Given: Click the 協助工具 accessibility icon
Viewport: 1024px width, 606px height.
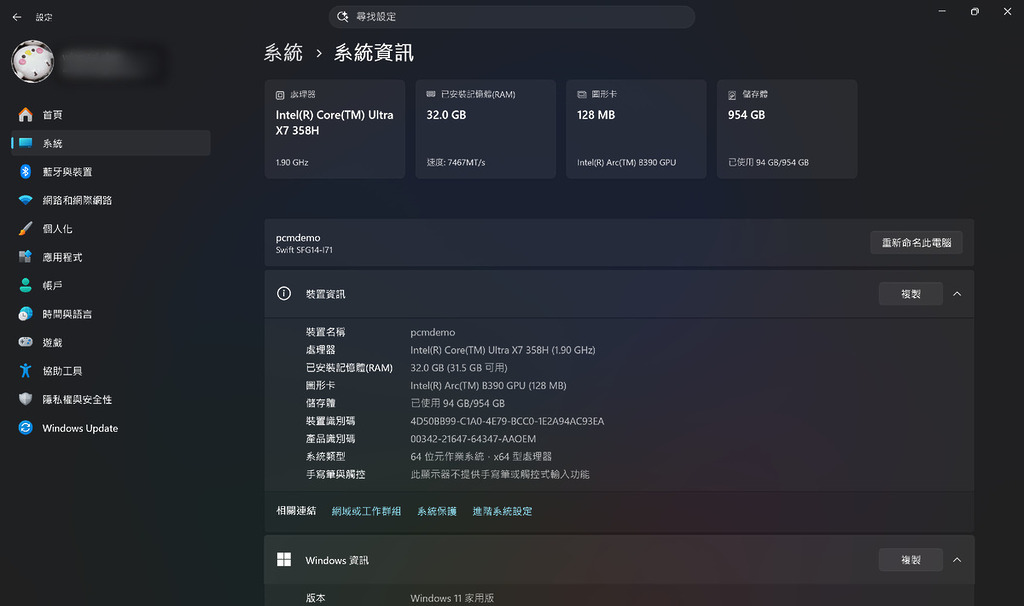Looking at the screenshot, I should click(x=25, y=371).
